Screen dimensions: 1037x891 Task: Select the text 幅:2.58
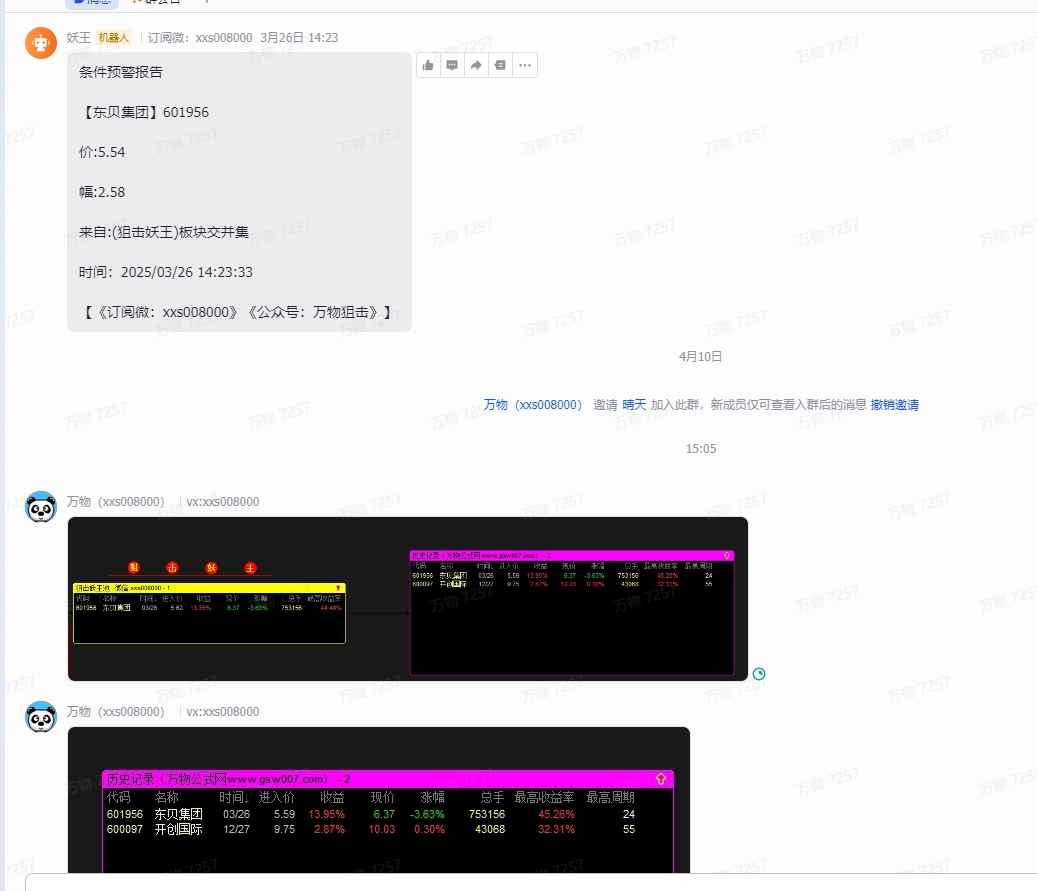click(x=102, y=192)
